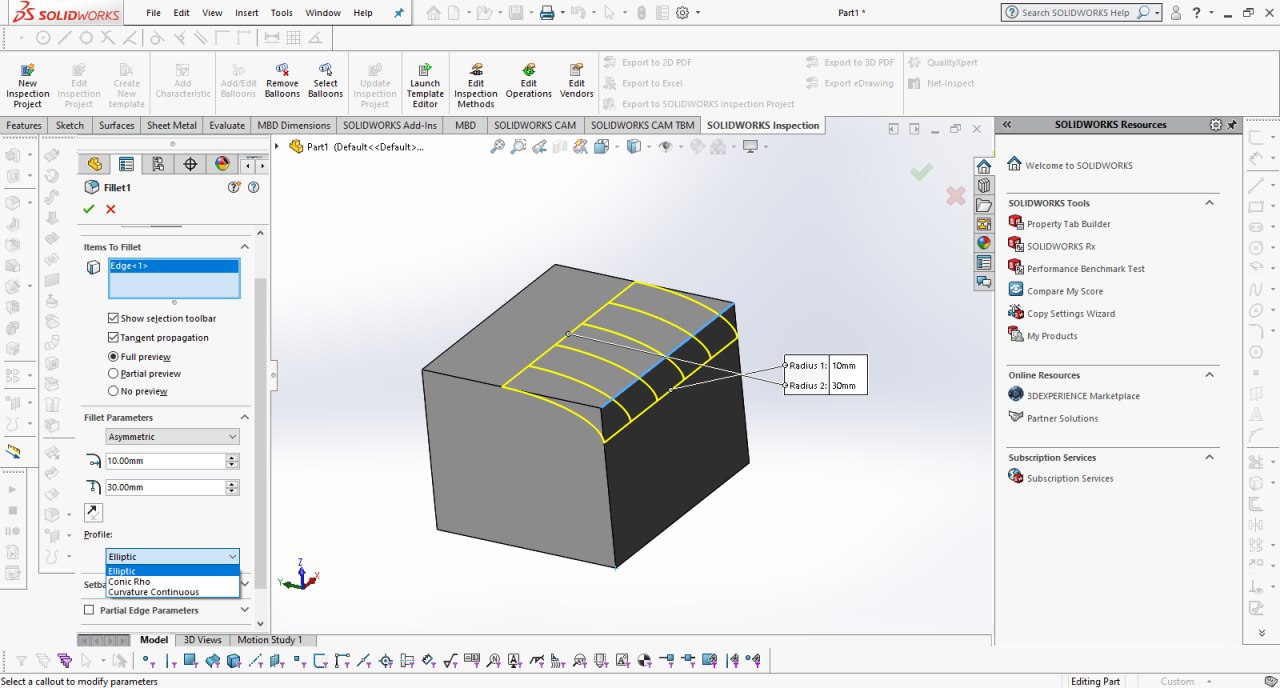Select Partial preview radio button
Viewport: 1280px width, 688px height.
tap(113, 374)
